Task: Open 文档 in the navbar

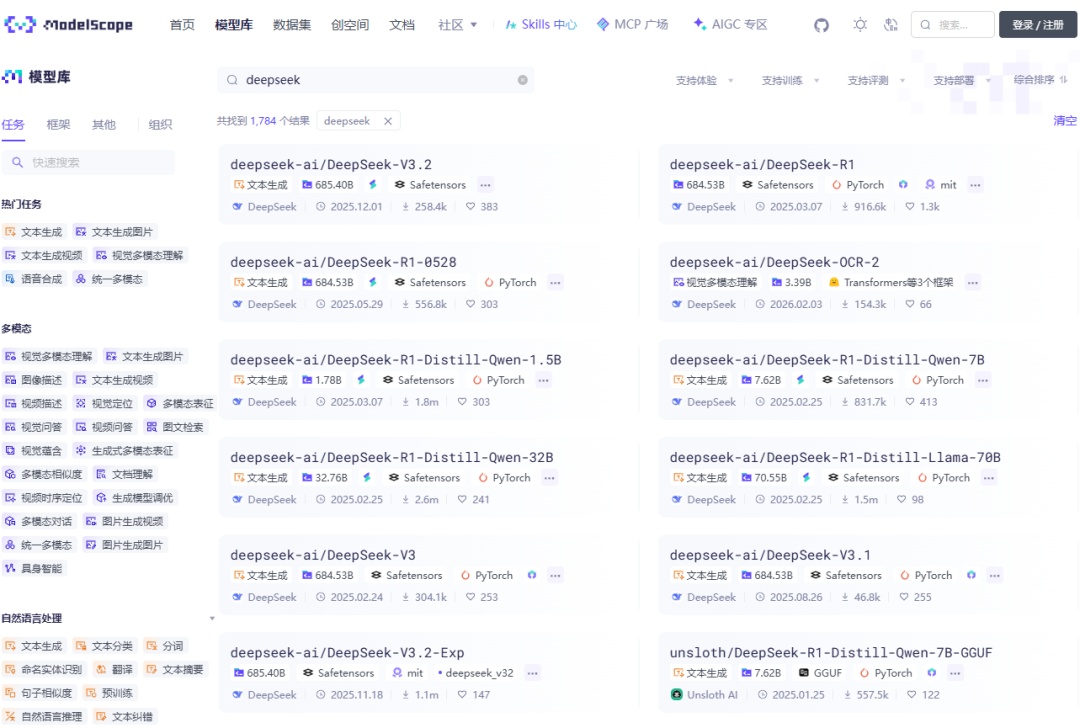Action: click(x=402, y=25)
